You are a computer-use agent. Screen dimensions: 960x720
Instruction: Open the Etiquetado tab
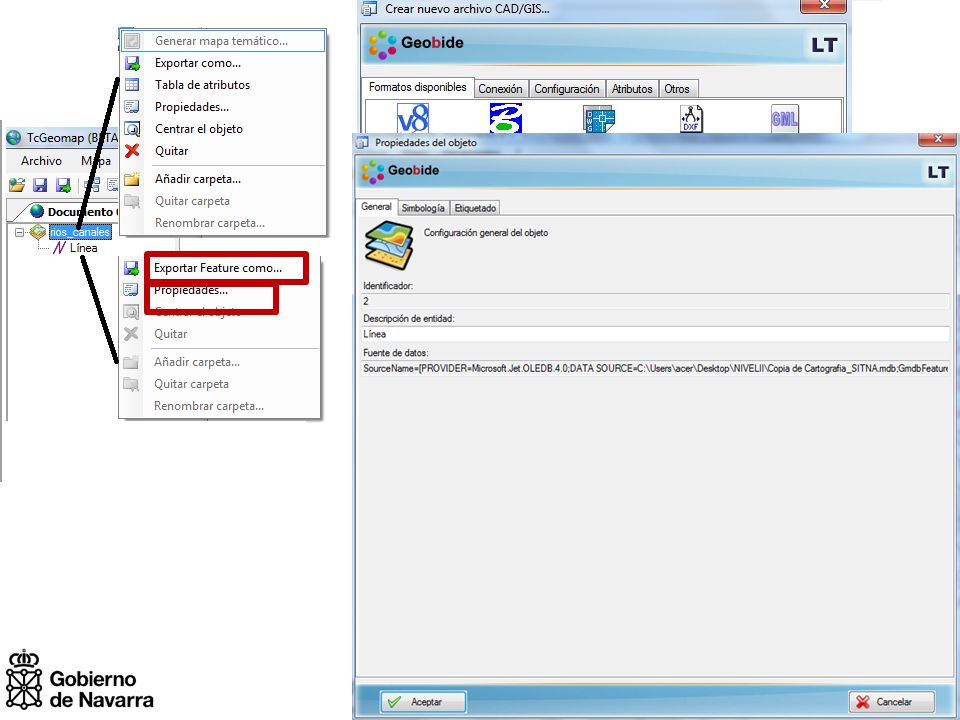pos(476,208)
